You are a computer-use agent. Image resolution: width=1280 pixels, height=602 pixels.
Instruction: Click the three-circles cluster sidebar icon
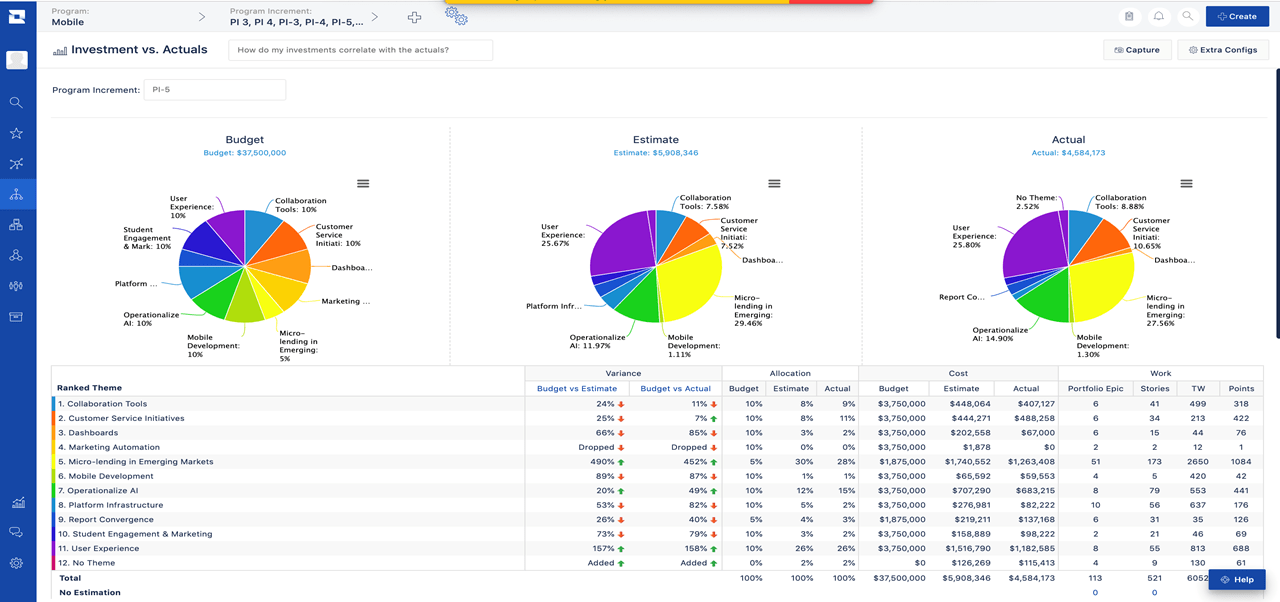point(16,255)
